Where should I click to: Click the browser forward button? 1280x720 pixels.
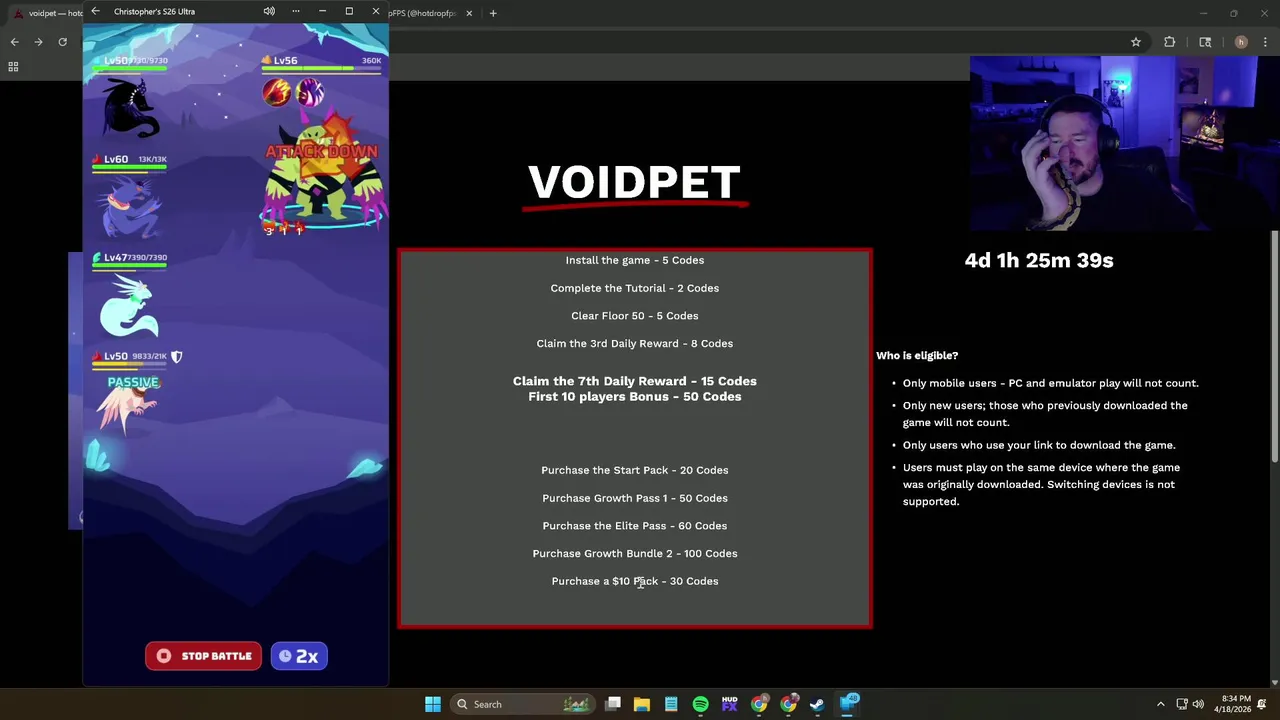click(x=38, y=42)
